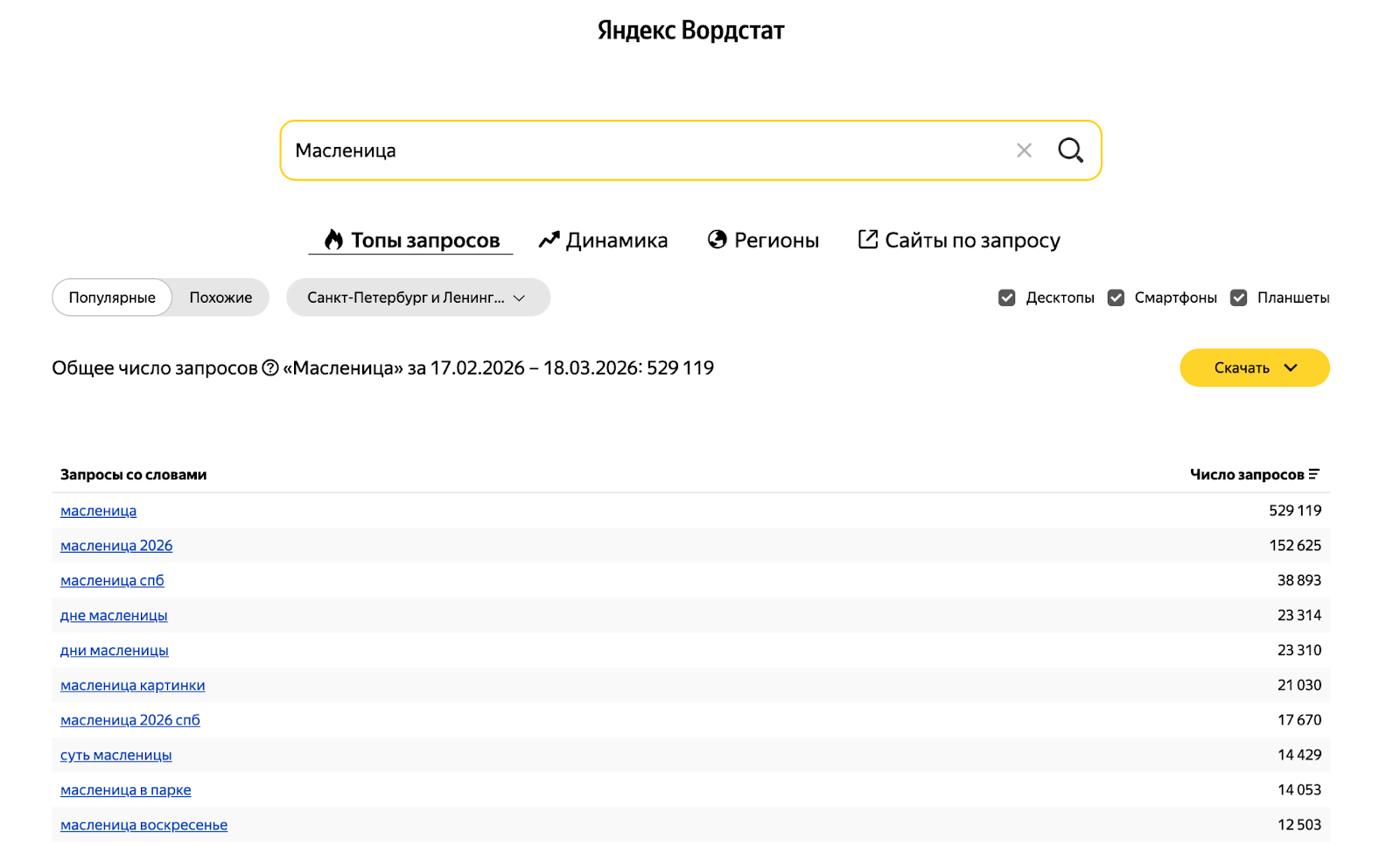Click the flame icon of Топы запросов
The height and width of the screenshot is (846, 1400).
(x=333, y=240)
